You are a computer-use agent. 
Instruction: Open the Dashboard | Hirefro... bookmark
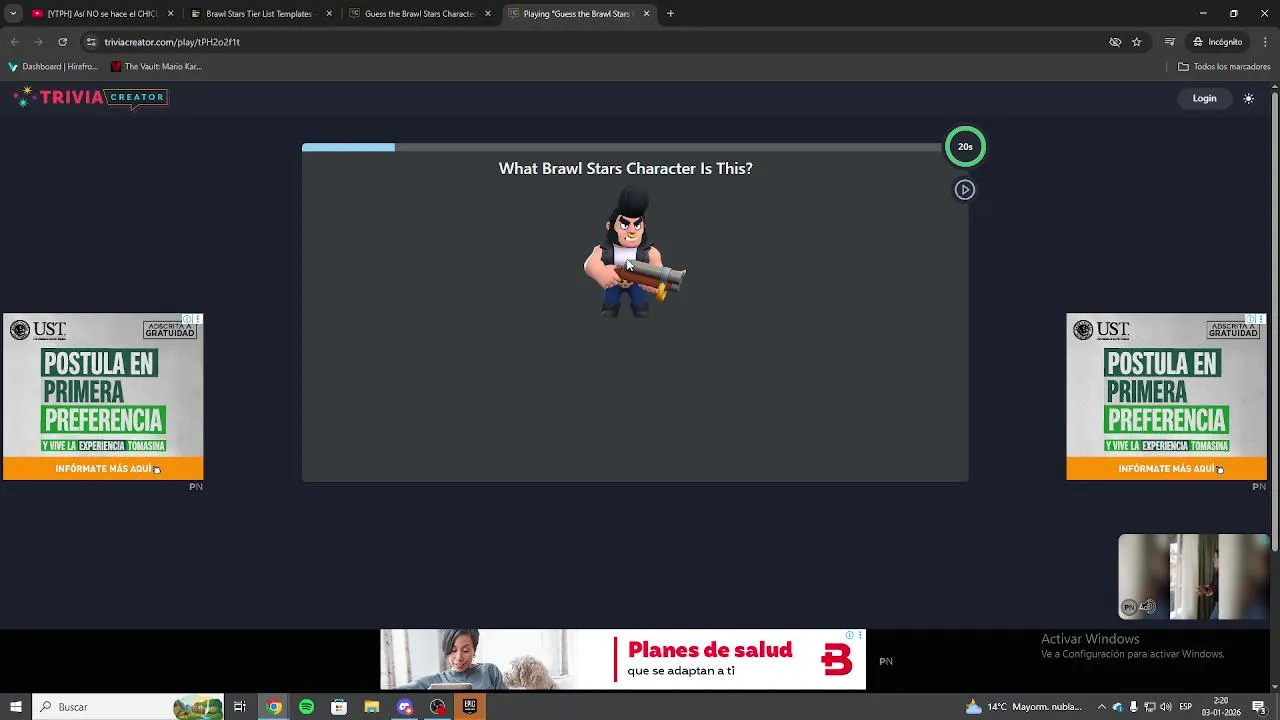(53, 67)
